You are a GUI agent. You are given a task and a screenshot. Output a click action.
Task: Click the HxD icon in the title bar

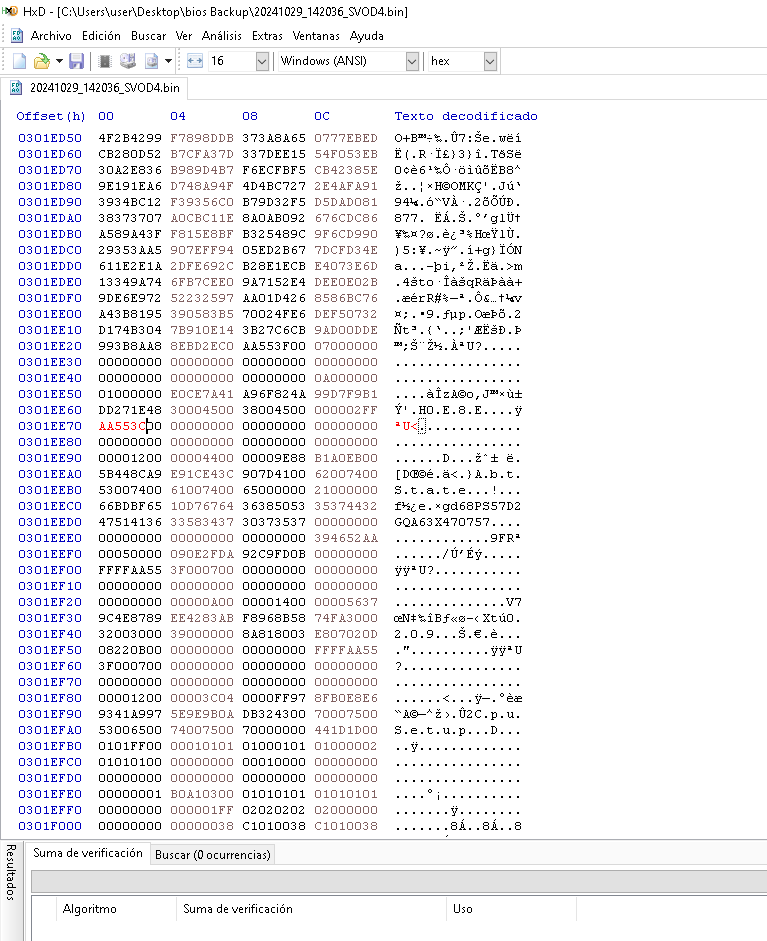(10, 11)
